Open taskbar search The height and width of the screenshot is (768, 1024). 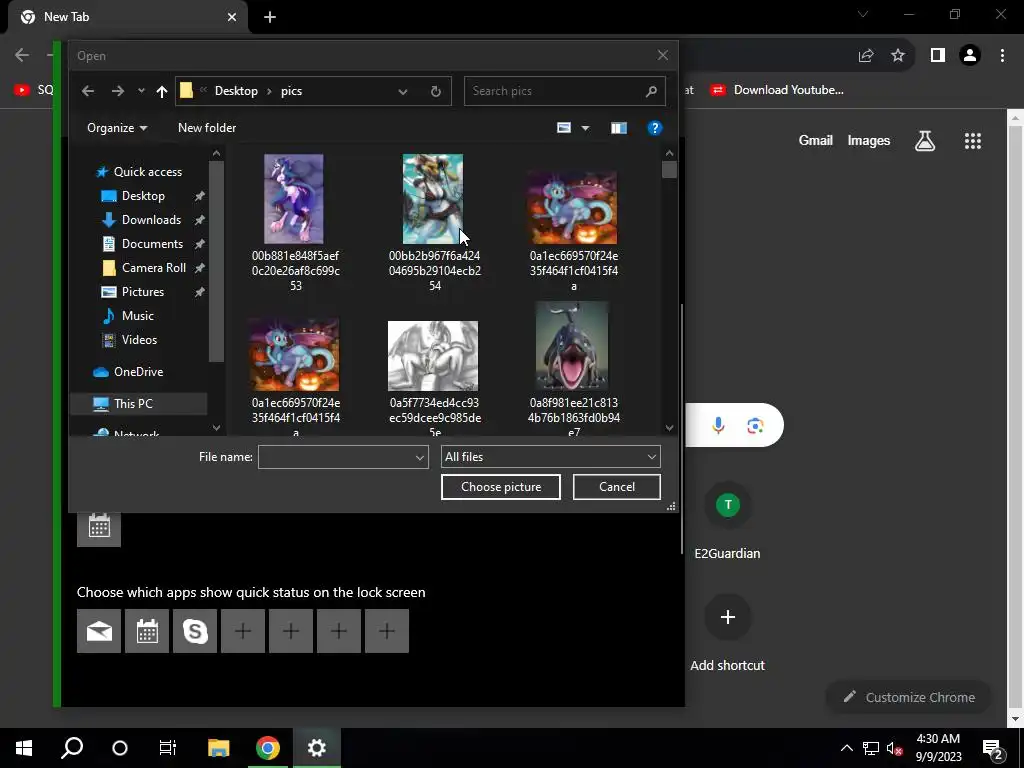pos(72,748)
